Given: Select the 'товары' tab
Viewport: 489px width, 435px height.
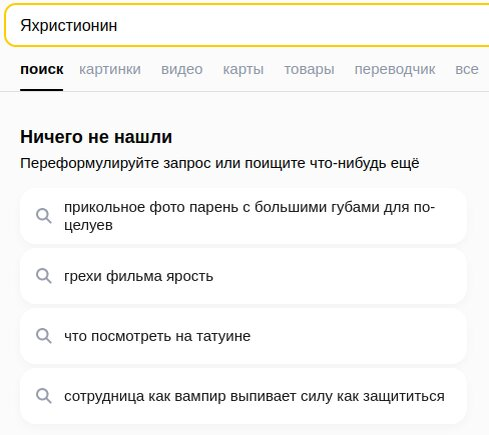Looking at the screenshot, I should click(x=309, y=69).
